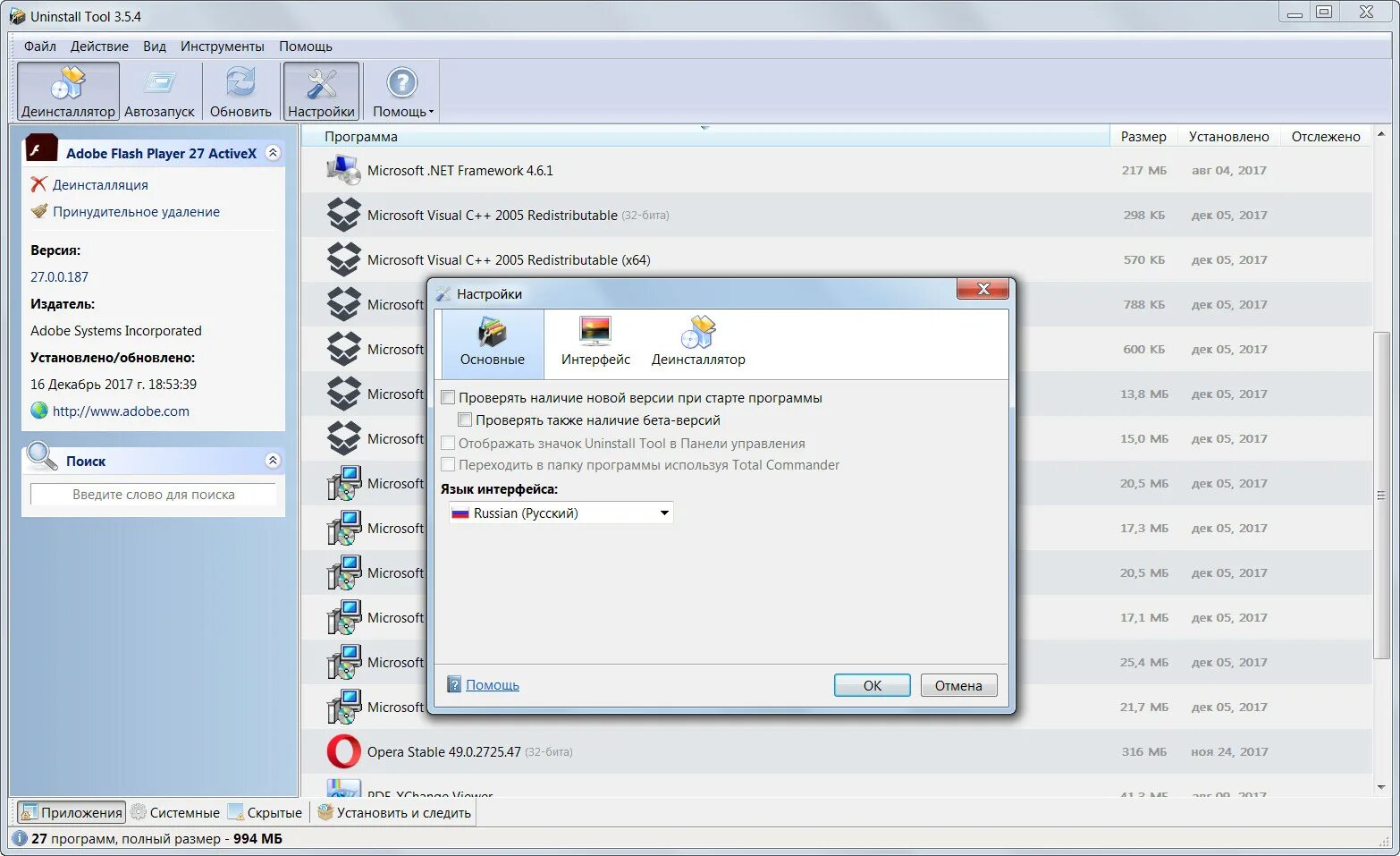Click Деинсталляция in the side panel
The width and height of the screenshot is (1400, 856).
[x=100, y=184]
